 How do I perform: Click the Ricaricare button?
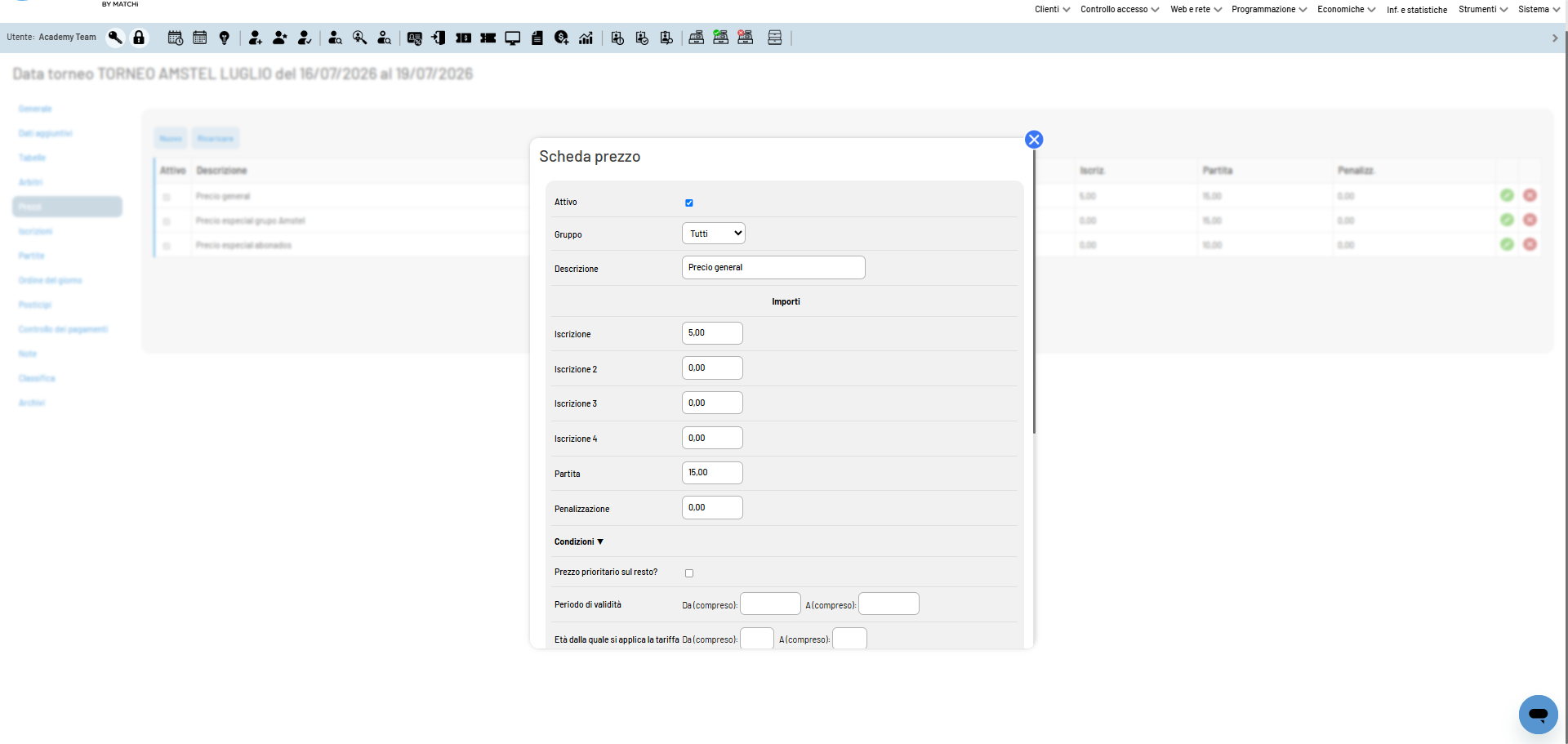pyautogui.click(x=216, y=139)
